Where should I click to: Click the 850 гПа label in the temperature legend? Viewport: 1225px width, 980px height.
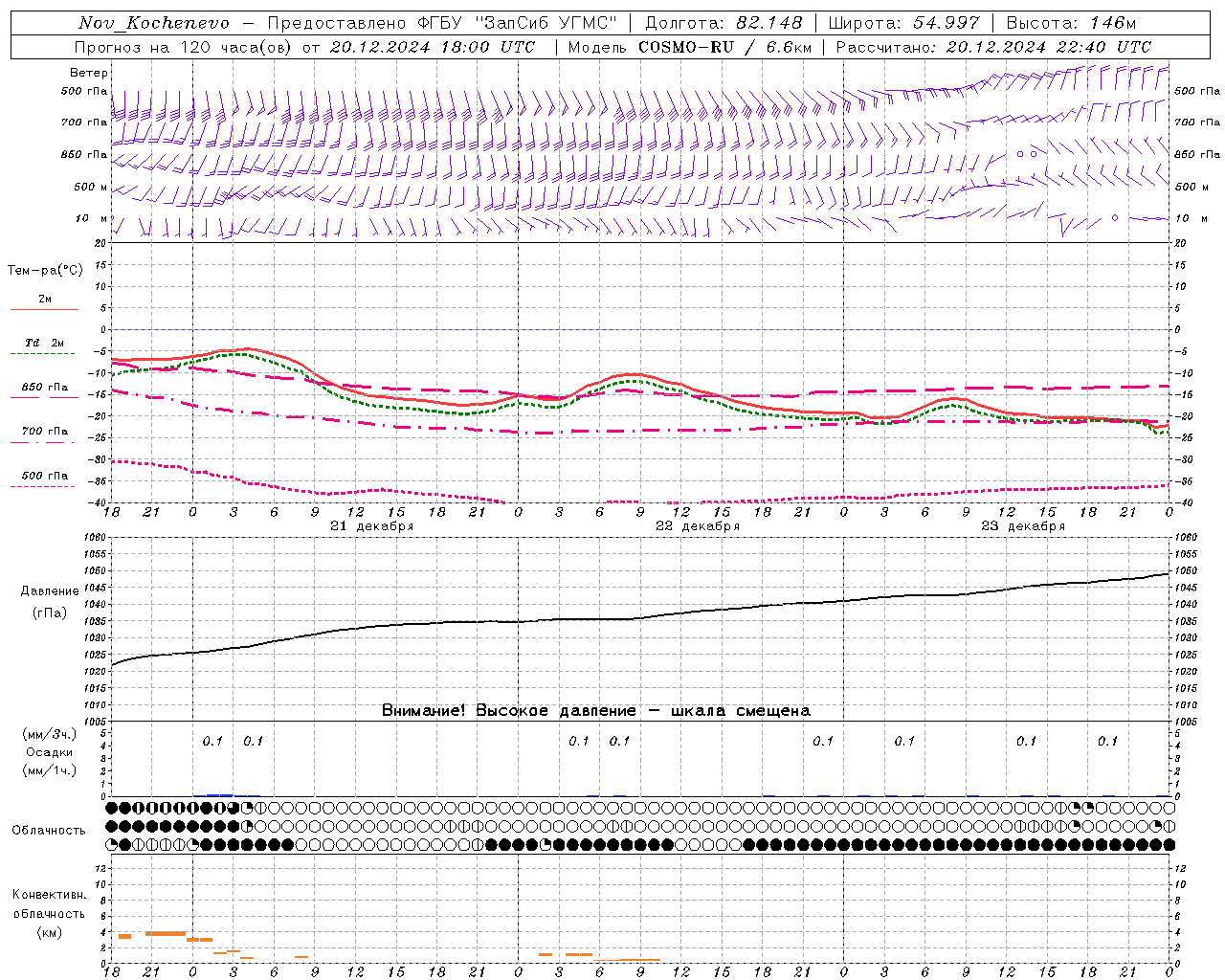45,387
